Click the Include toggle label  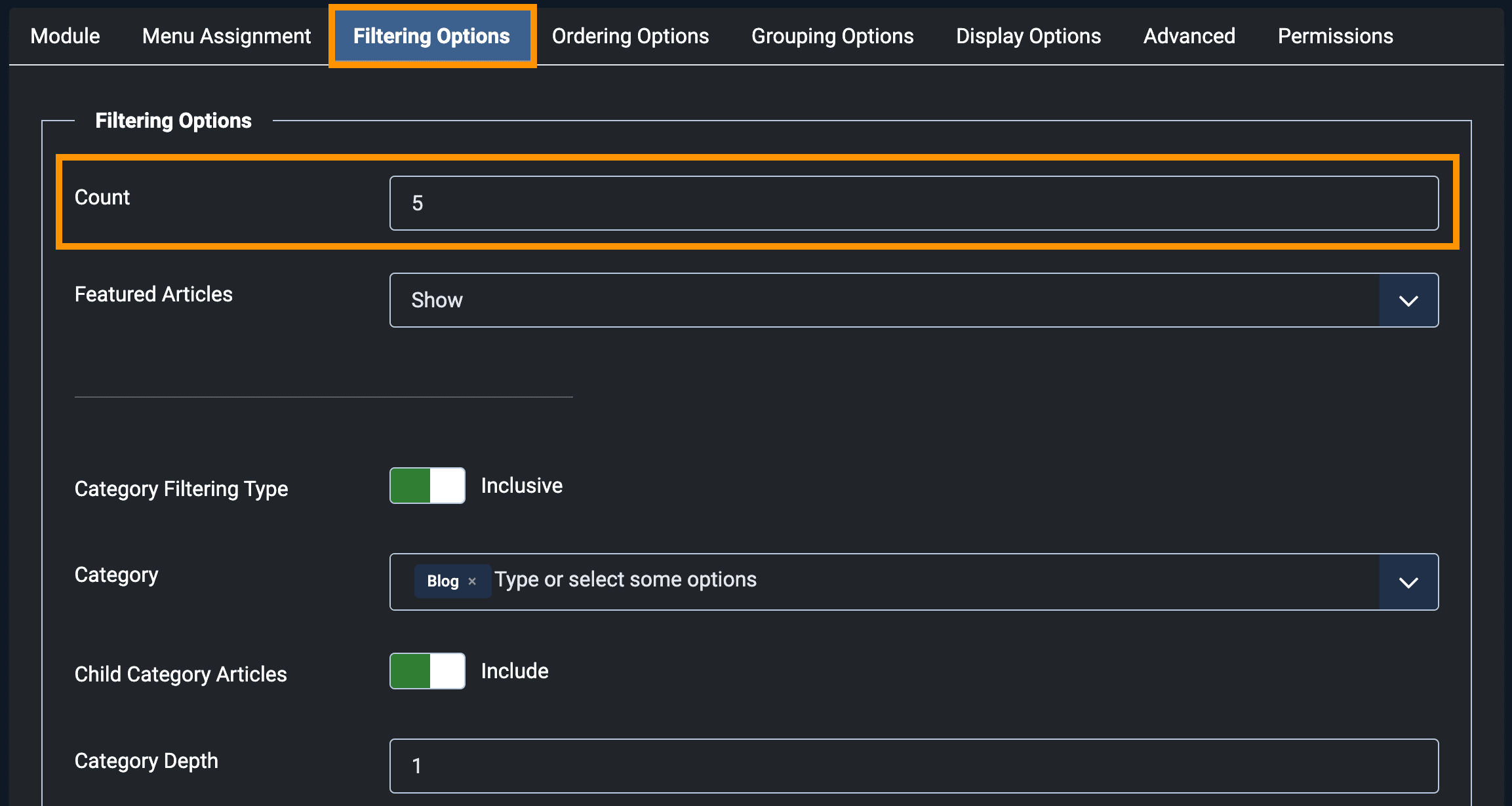point(515,671)
